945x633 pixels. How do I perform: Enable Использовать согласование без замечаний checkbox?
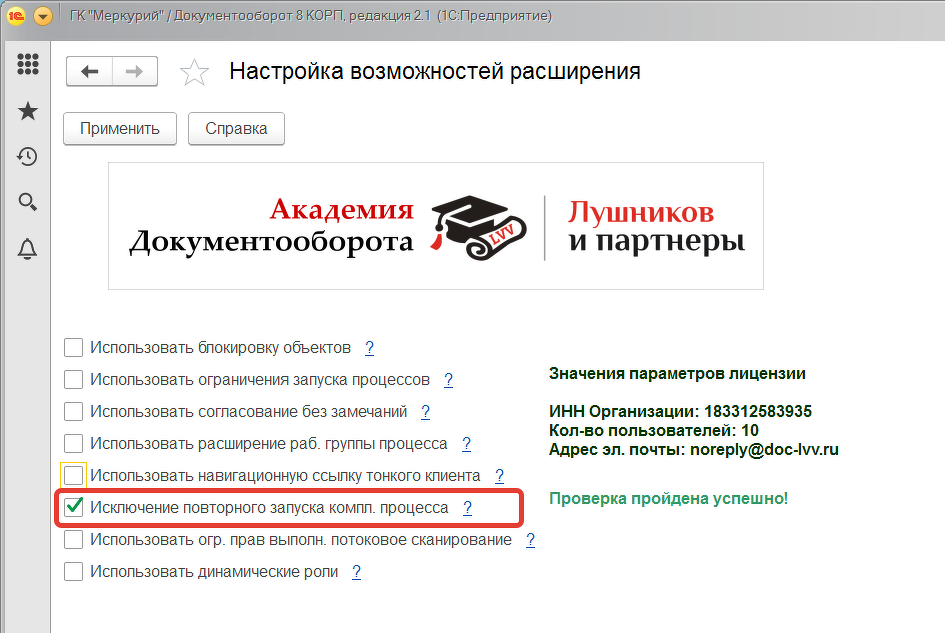click(x=74, y=412)
